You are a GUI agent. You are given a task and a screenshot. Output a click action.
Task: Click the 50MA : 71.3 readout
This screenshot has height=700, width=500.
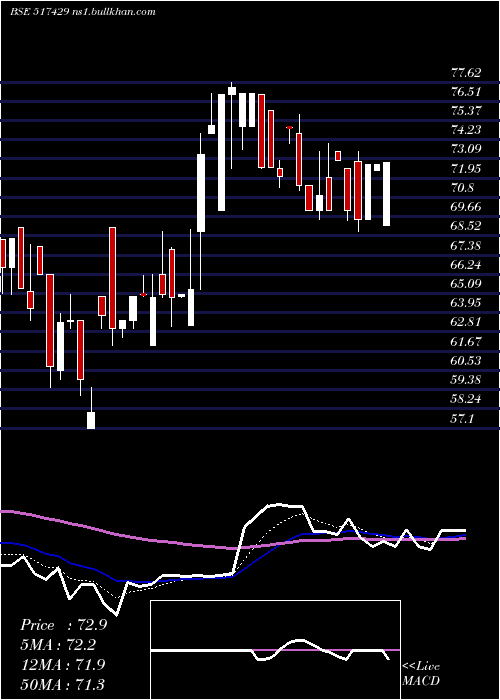pos(63,684)
